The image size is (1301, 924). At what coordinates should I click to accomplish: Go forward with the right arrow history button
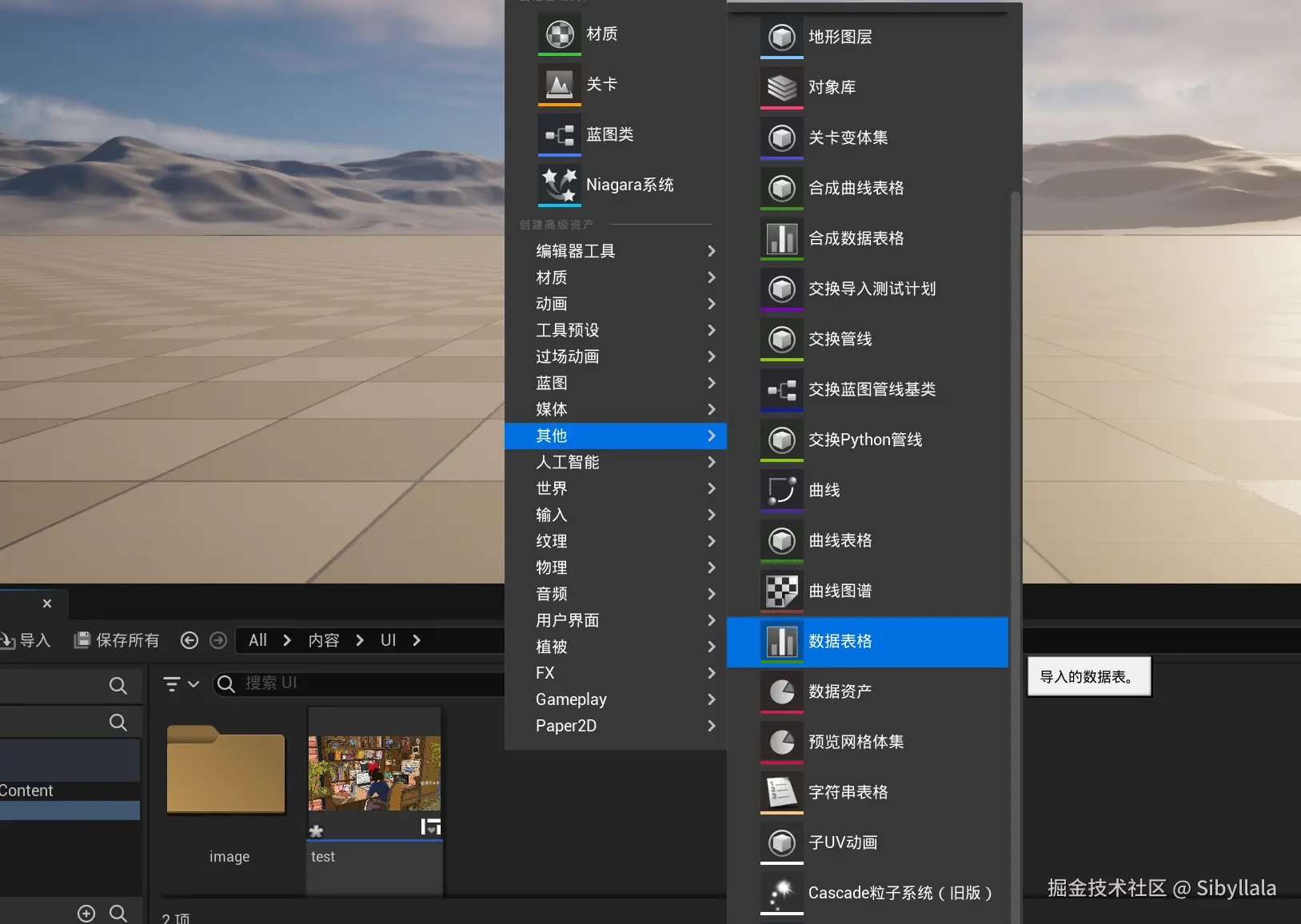218,640
